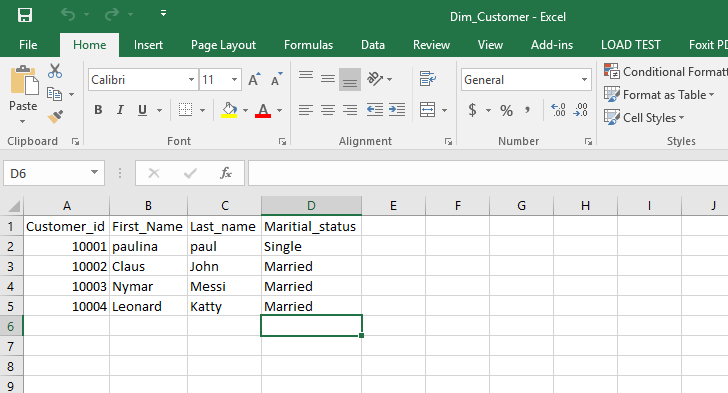This screenshot has height=393, width=728.
Task: Apply percent style formatting
Action: 506,110
